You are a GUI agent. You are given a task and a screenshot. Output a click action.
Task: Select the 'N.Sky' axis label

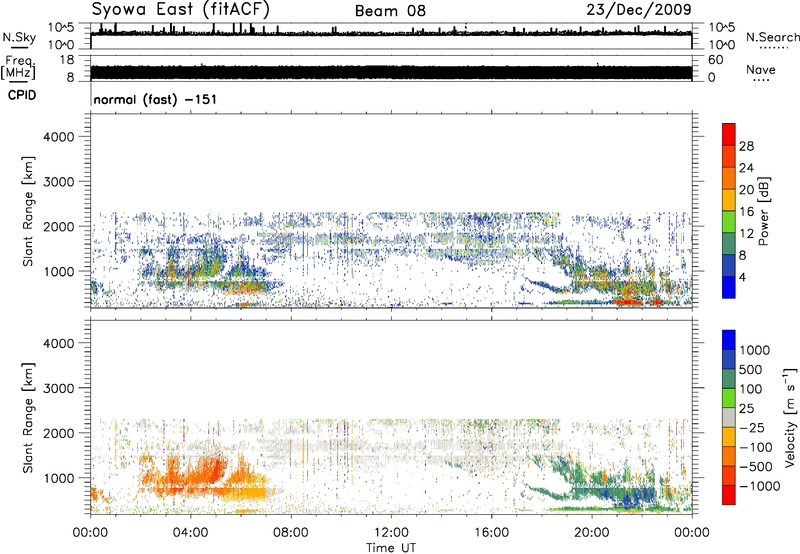pyautogui.click(x=19, y=37)
